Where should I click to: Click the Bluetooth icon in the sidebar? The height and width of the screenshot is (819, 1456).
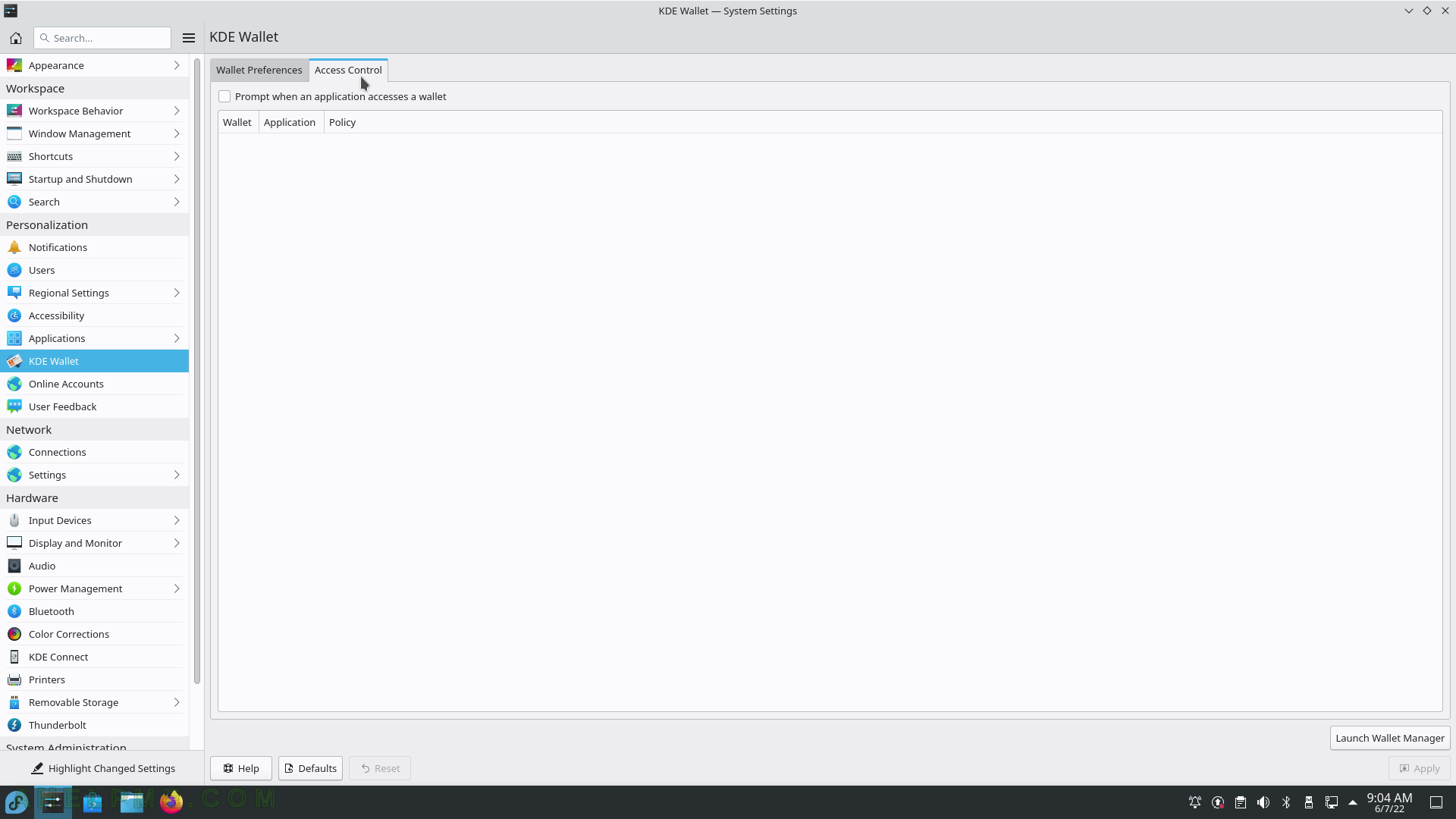click(x=14, y=611)
